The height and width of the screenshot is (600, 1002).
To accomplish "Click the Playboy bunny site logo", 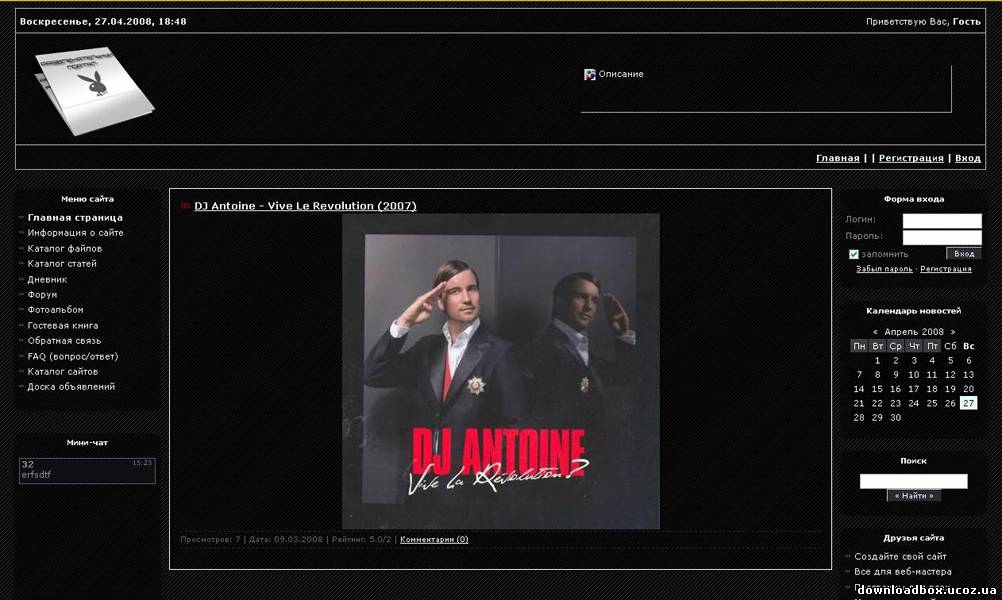I will [x=94, y=90].
